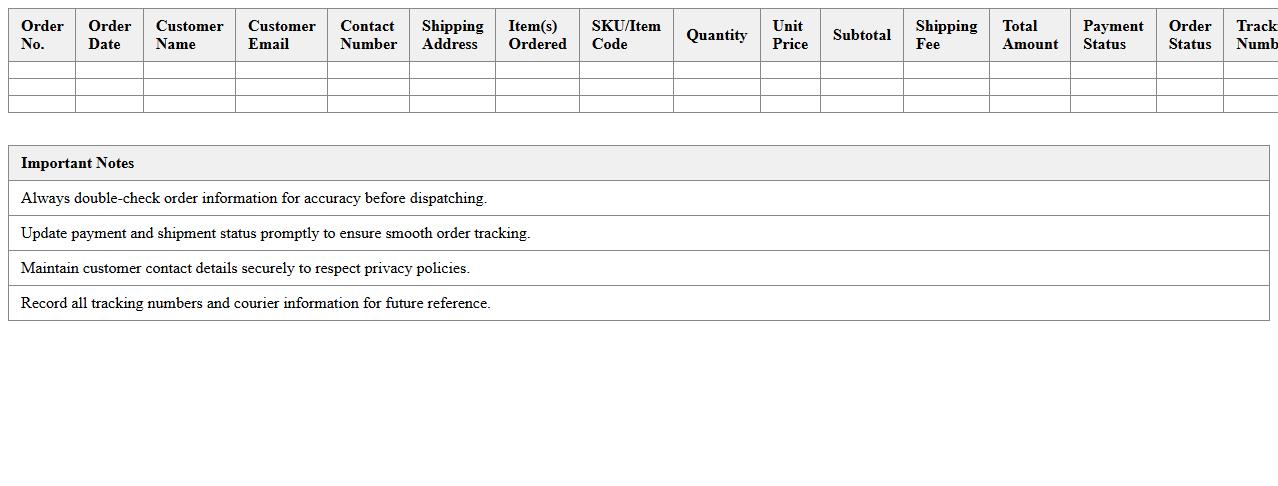Image resolution: width=1278 pixels, height=486 pixels.
Task: Select the Order Date column header
Action: click(109, 35)
